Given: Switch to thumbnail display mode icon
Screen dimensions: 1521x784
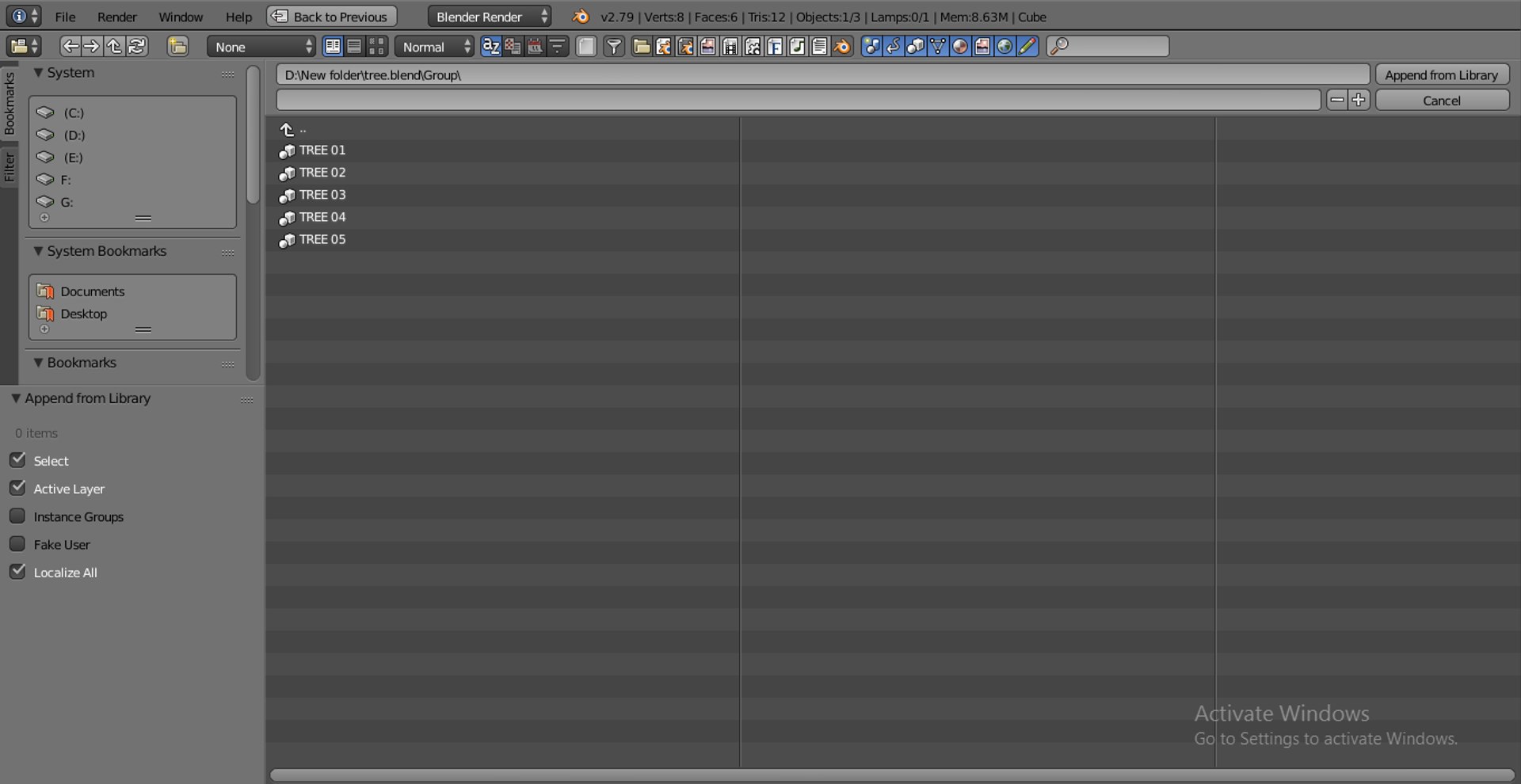Looking at the screenshot, I should tap(377, 47).
